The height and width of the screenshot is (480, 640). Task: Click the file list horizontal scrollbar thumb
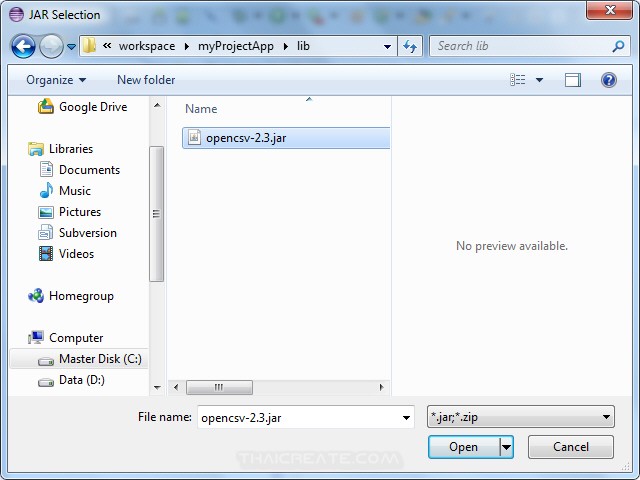[219, 387]
